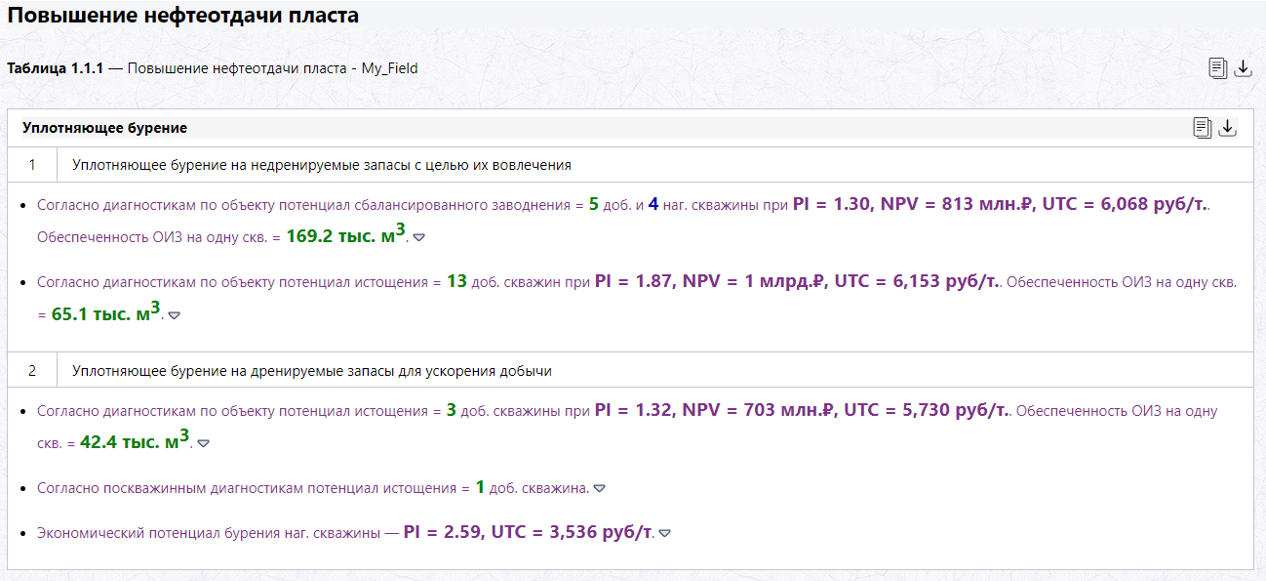Click NPV = 813 млн.₽ value
Image resolution: width=1266 pixels, height=581 pixels.
[x=955, y=204]
